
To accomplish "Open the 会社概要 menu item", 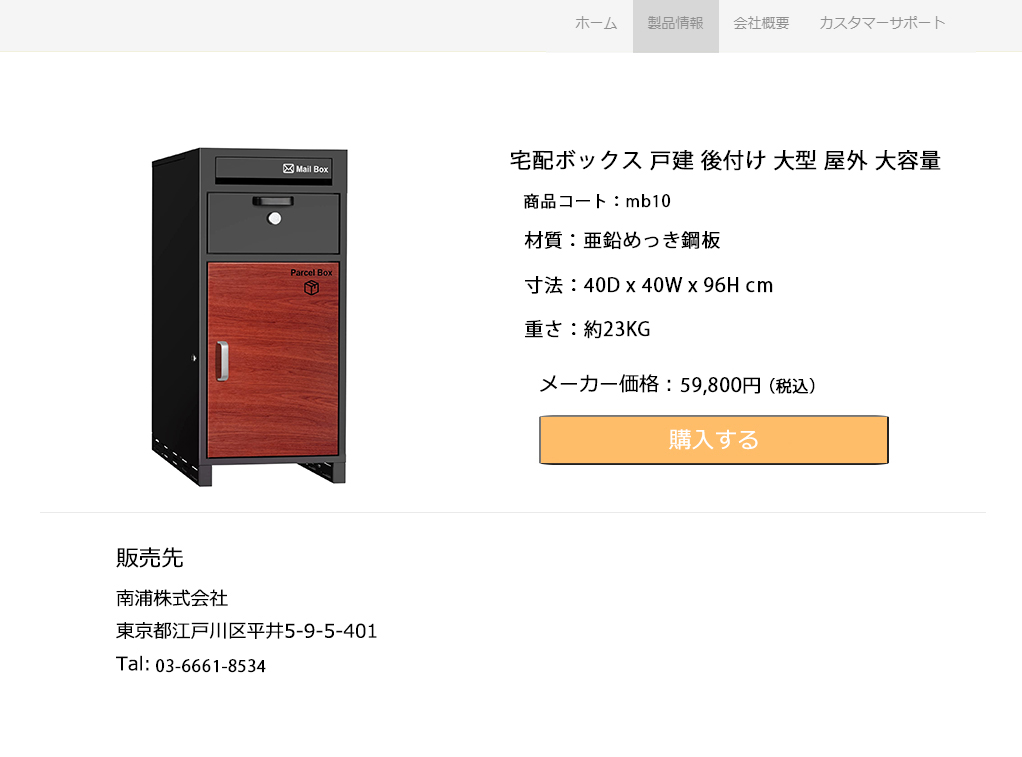I will [x=761, y=23].
